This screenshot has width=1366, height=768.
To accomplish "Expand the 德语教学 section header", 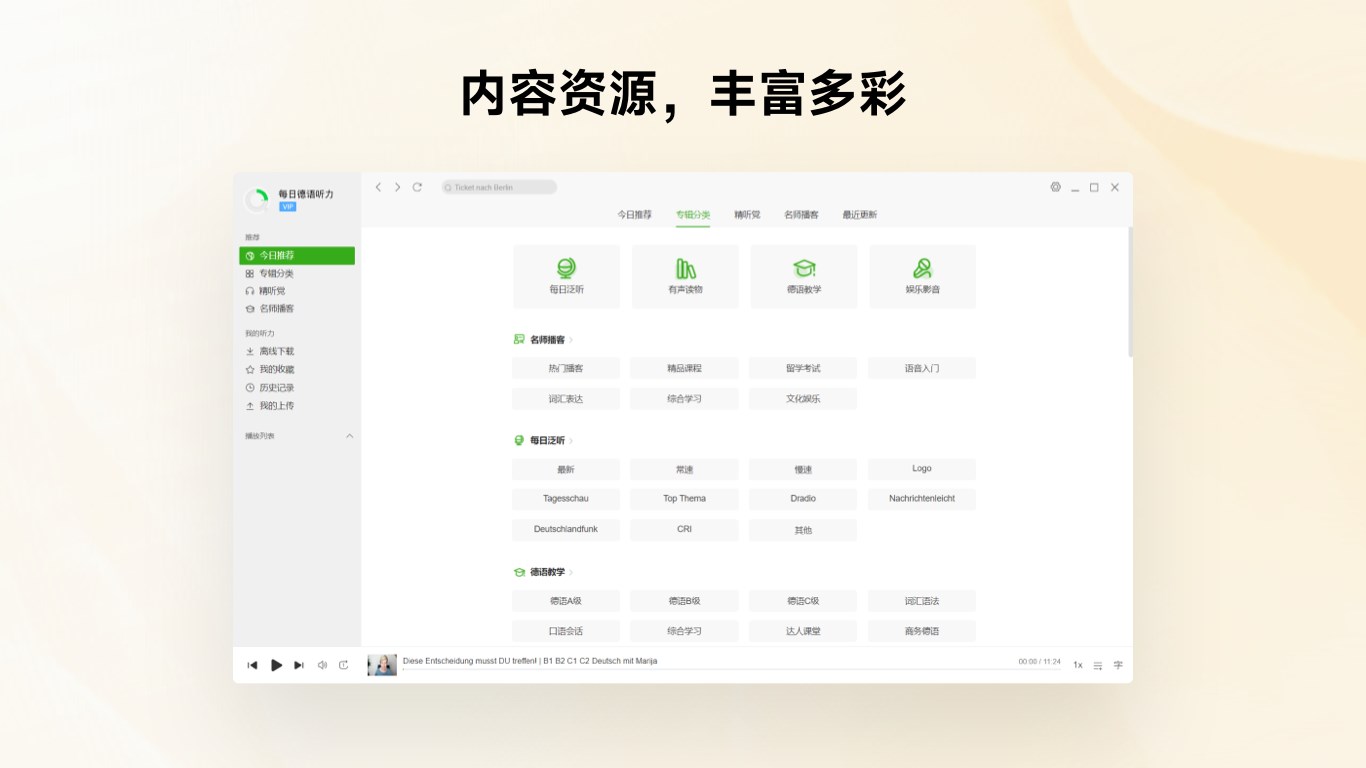I will 543,572.
